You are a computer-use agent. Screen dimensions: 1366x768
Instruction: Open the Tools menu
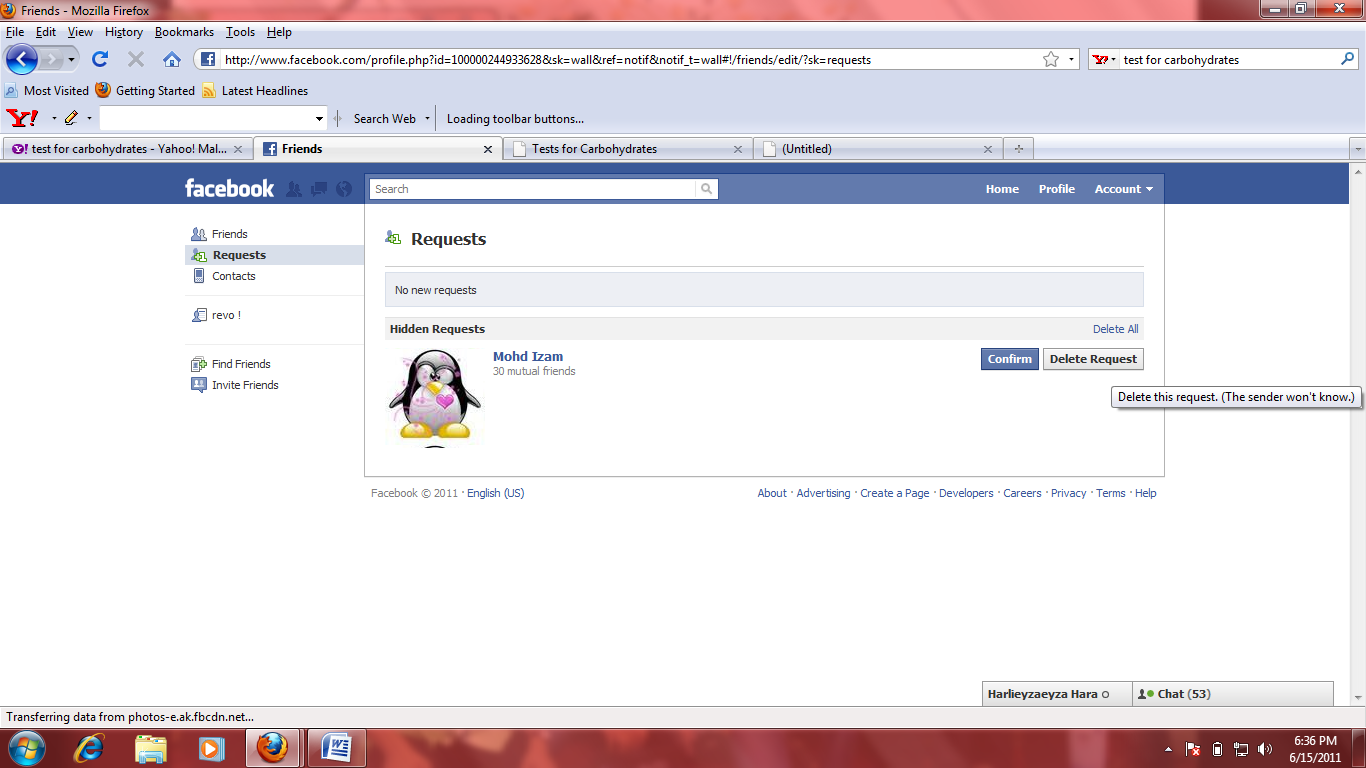click(240, 32)
